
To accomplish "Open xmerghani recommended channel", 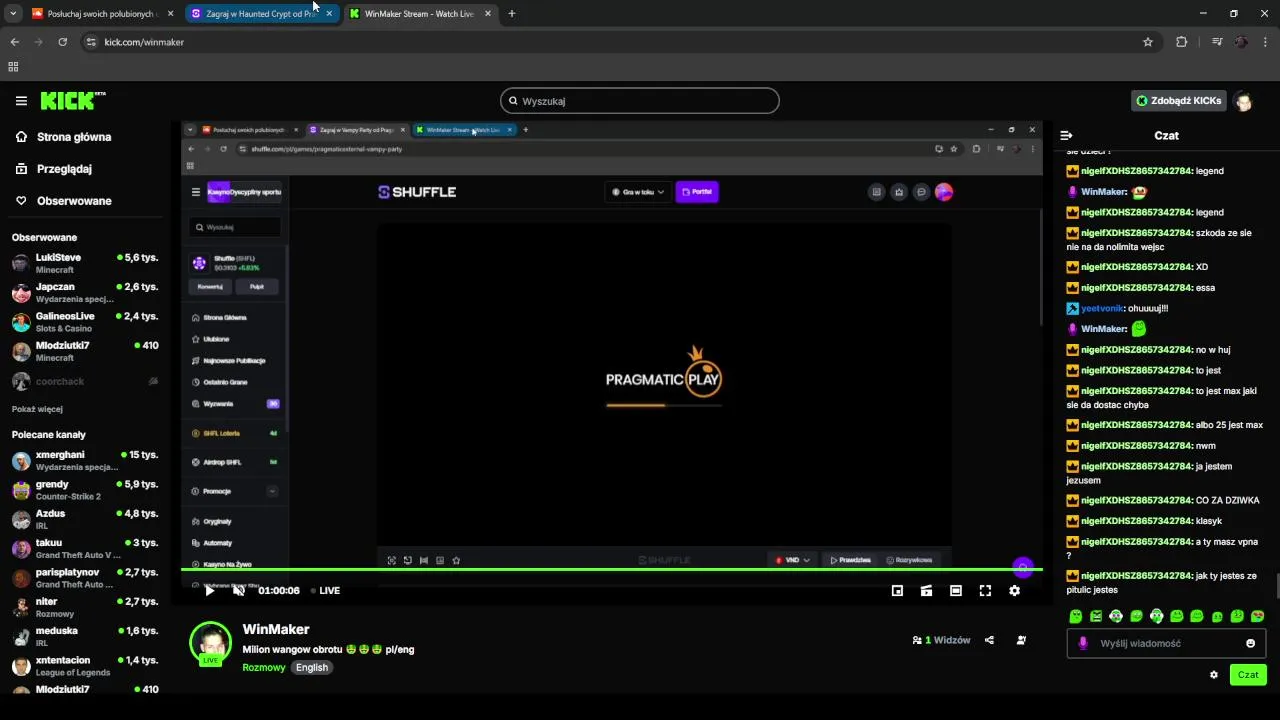I will (x=85, y=460).
